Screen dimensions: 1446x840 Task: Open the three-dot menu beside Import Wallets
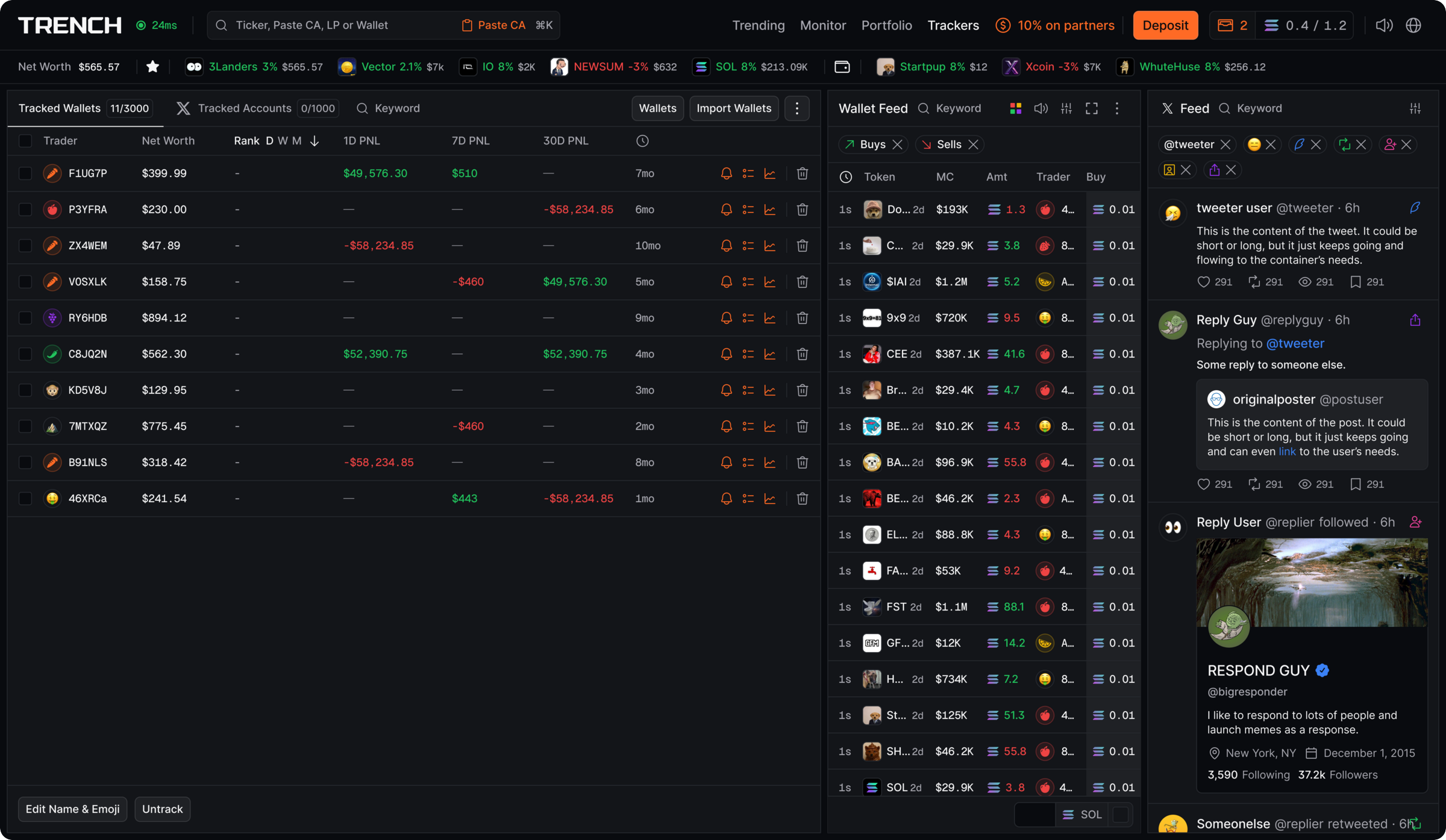pyautogui.click(x=797, y=108)
